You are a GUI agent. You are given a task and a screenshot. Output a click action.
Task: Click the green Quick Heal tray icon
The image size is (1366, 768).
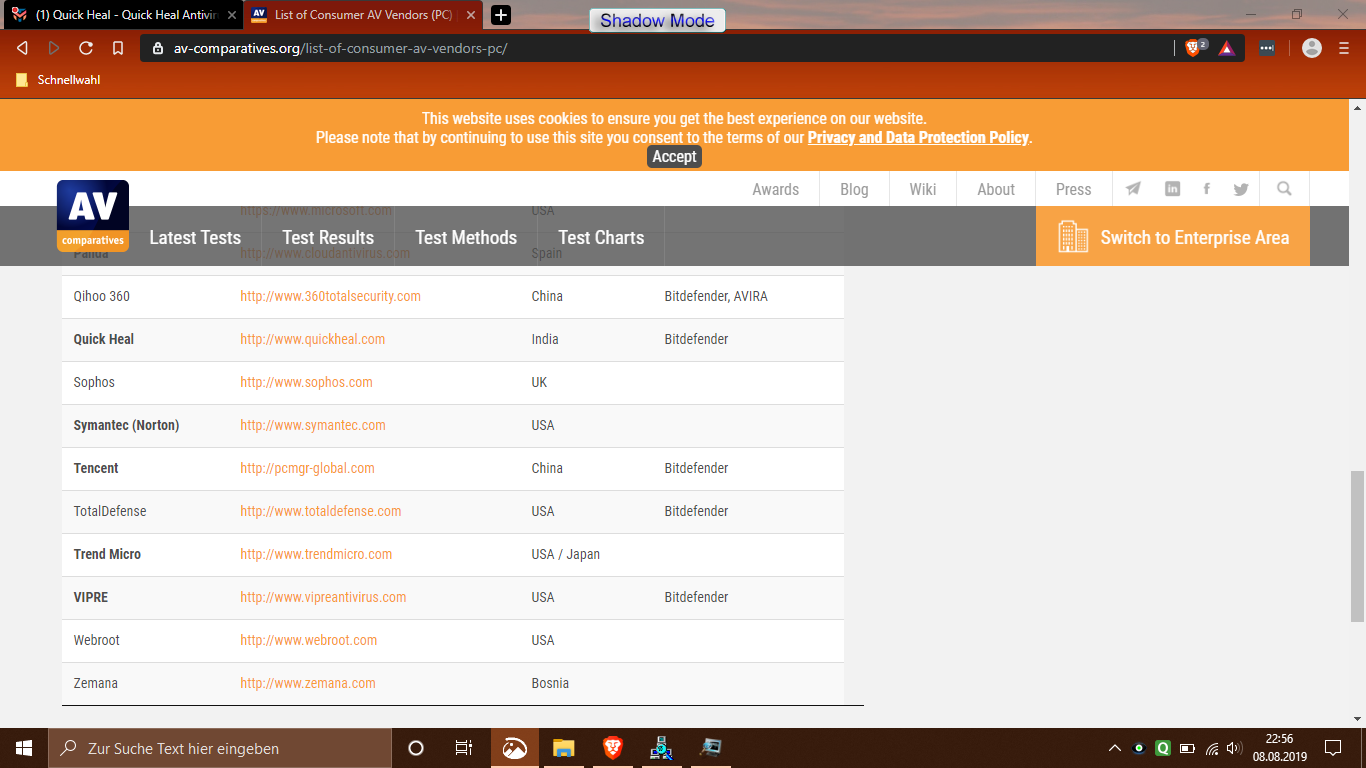coord(1163,748)
